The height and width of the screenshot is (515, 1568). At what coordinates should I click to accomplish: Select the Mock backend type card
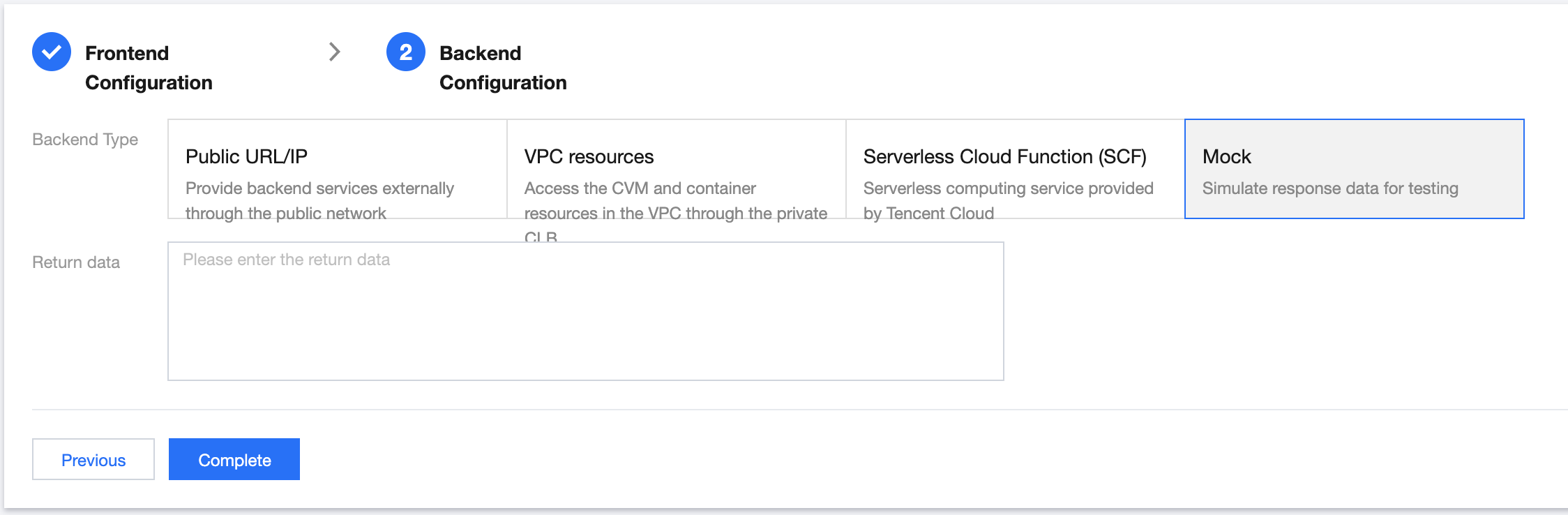pyautogui.click(x=1354, y=168)
